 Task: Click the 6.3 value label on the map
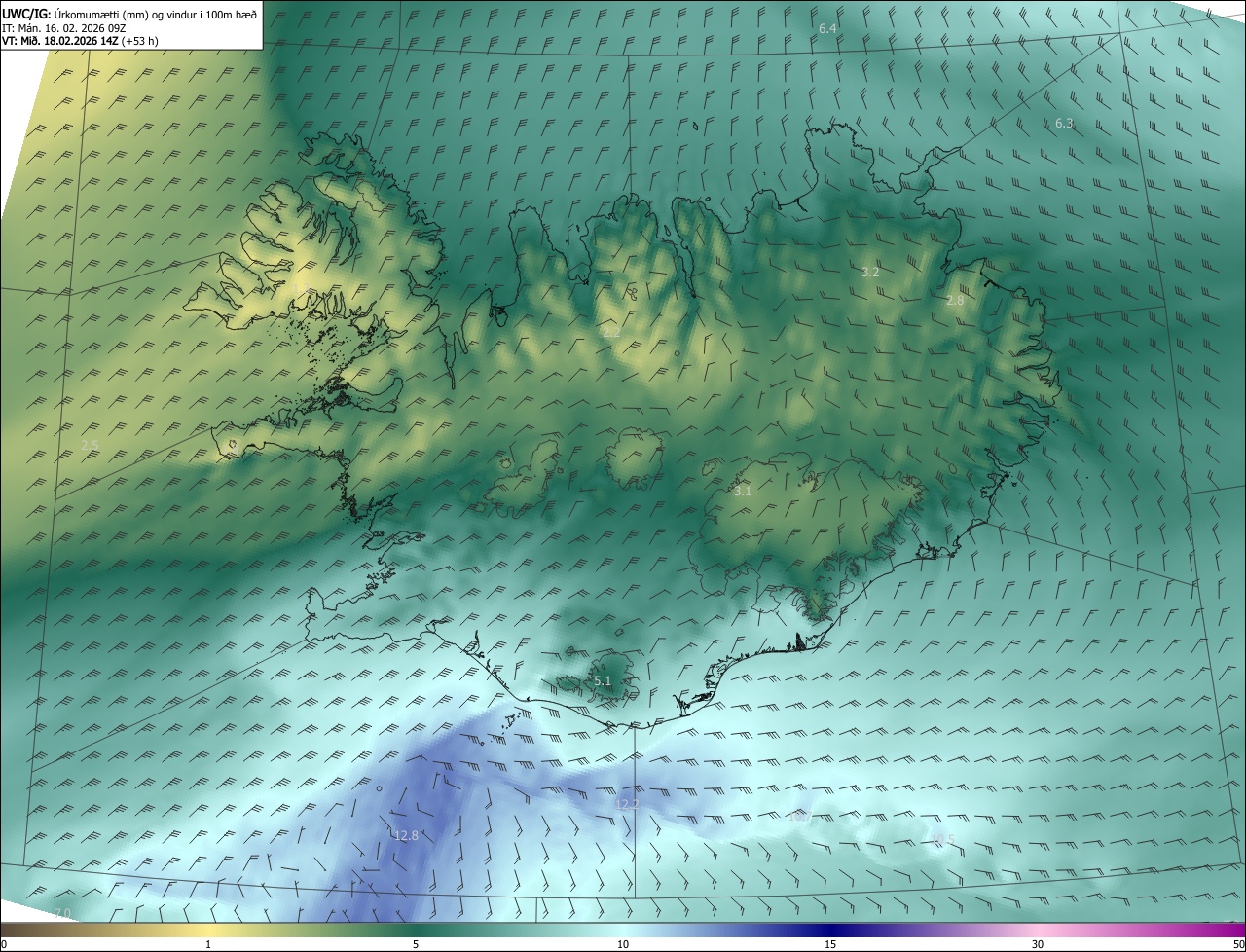click(x=1064, y=124)
